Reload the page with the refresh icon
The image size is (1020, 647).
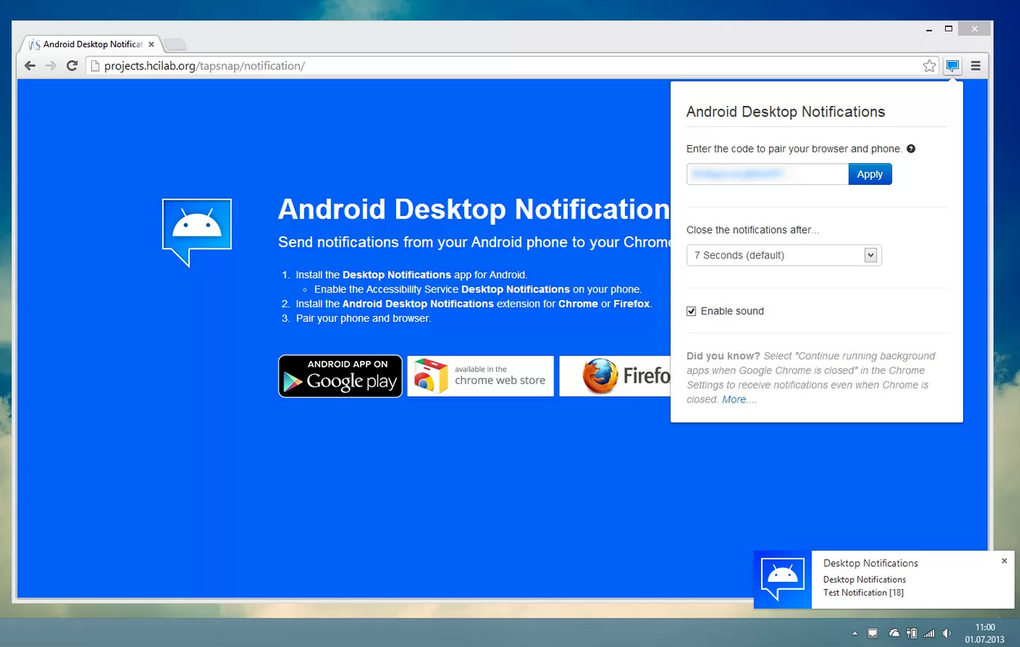coord(72,66)
